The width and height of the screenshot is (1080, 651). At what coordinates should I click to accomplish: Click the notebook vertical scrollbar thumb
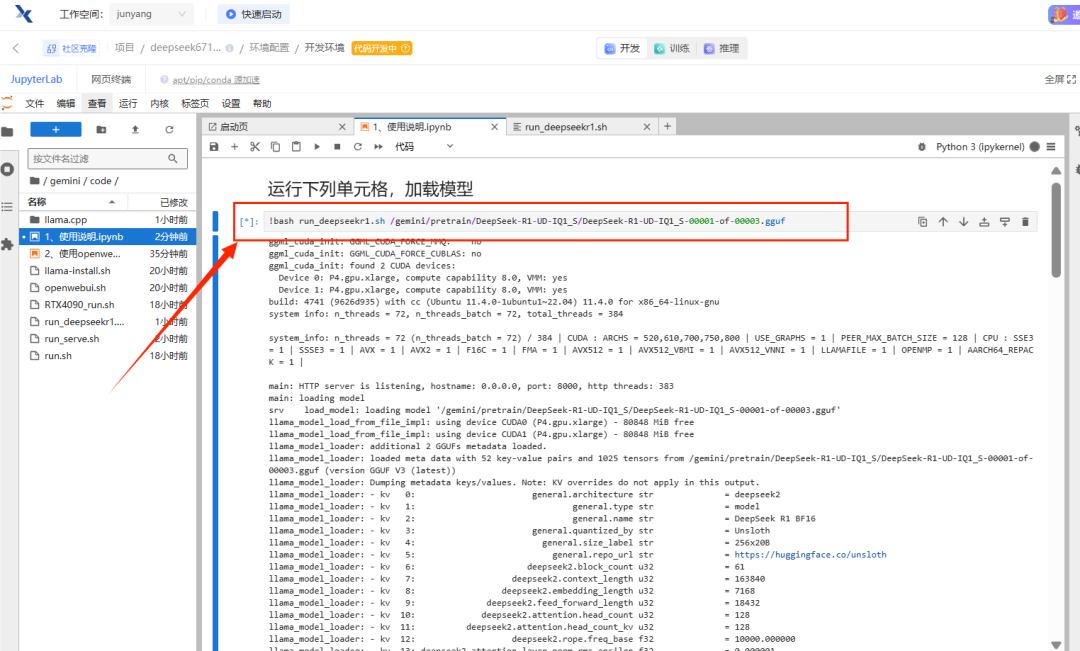[x=1056, y=229]
